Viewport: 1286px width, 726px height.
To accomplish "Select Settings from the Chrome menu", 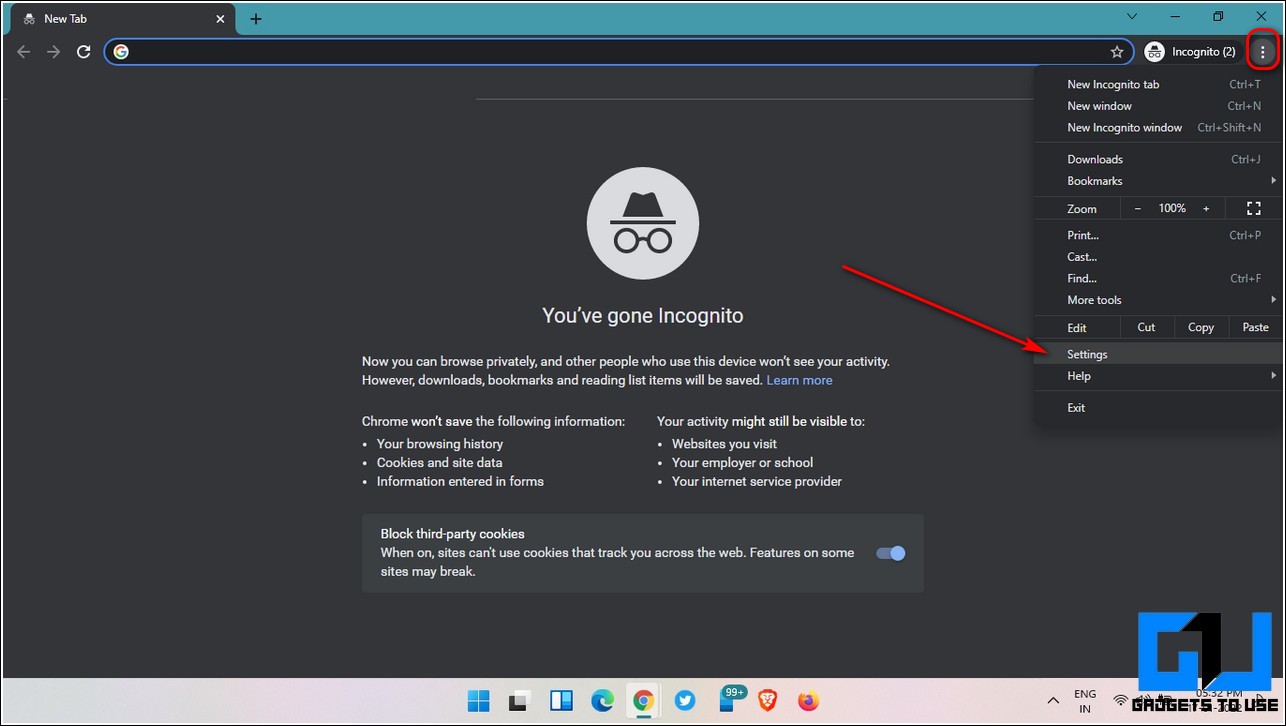I will tap(1087, 354).
